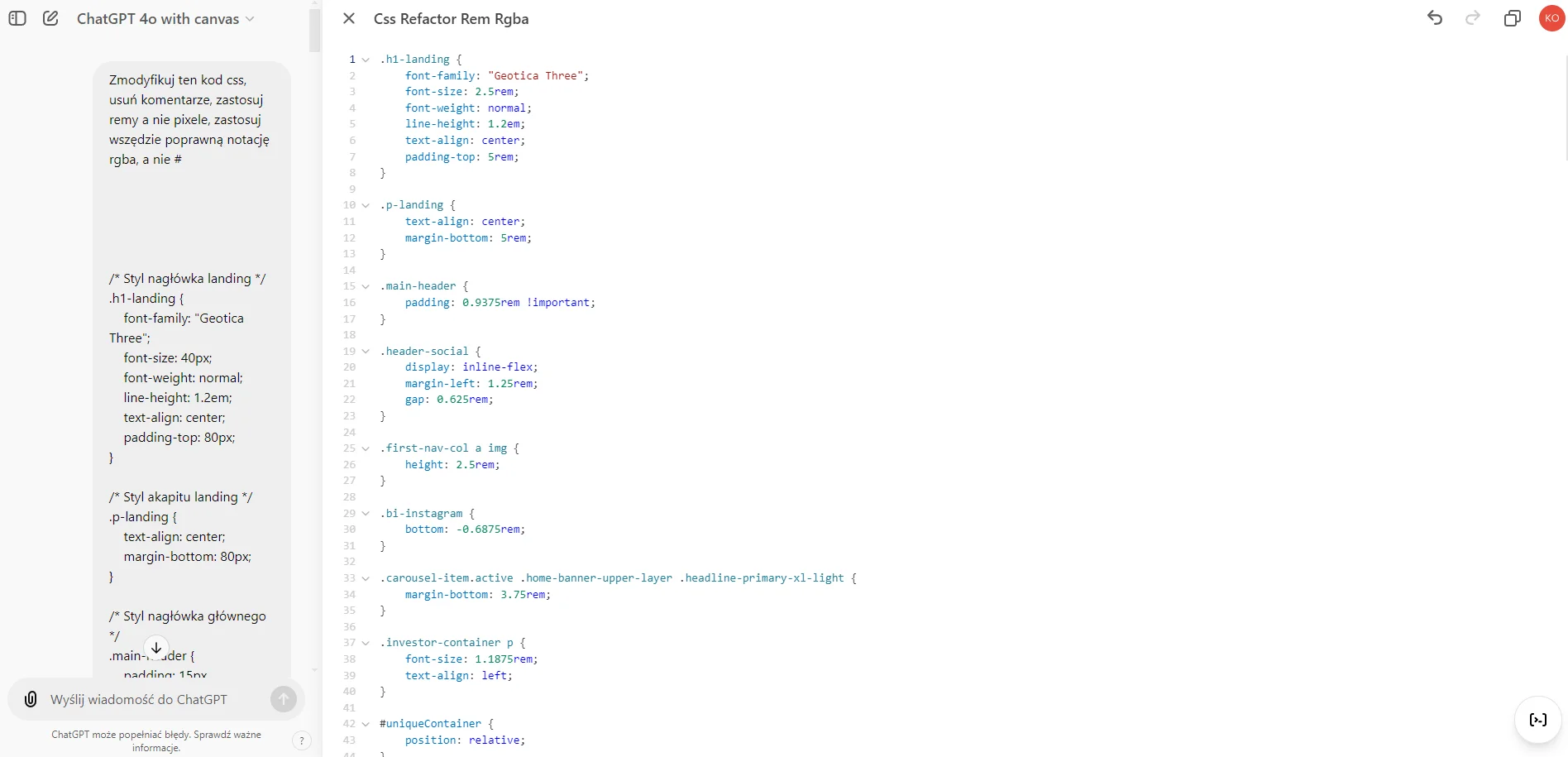The height and width of the screenshot is (757, 1568).
Task: Click the font-size: 1.1875rem line
Action: [471, 659]
